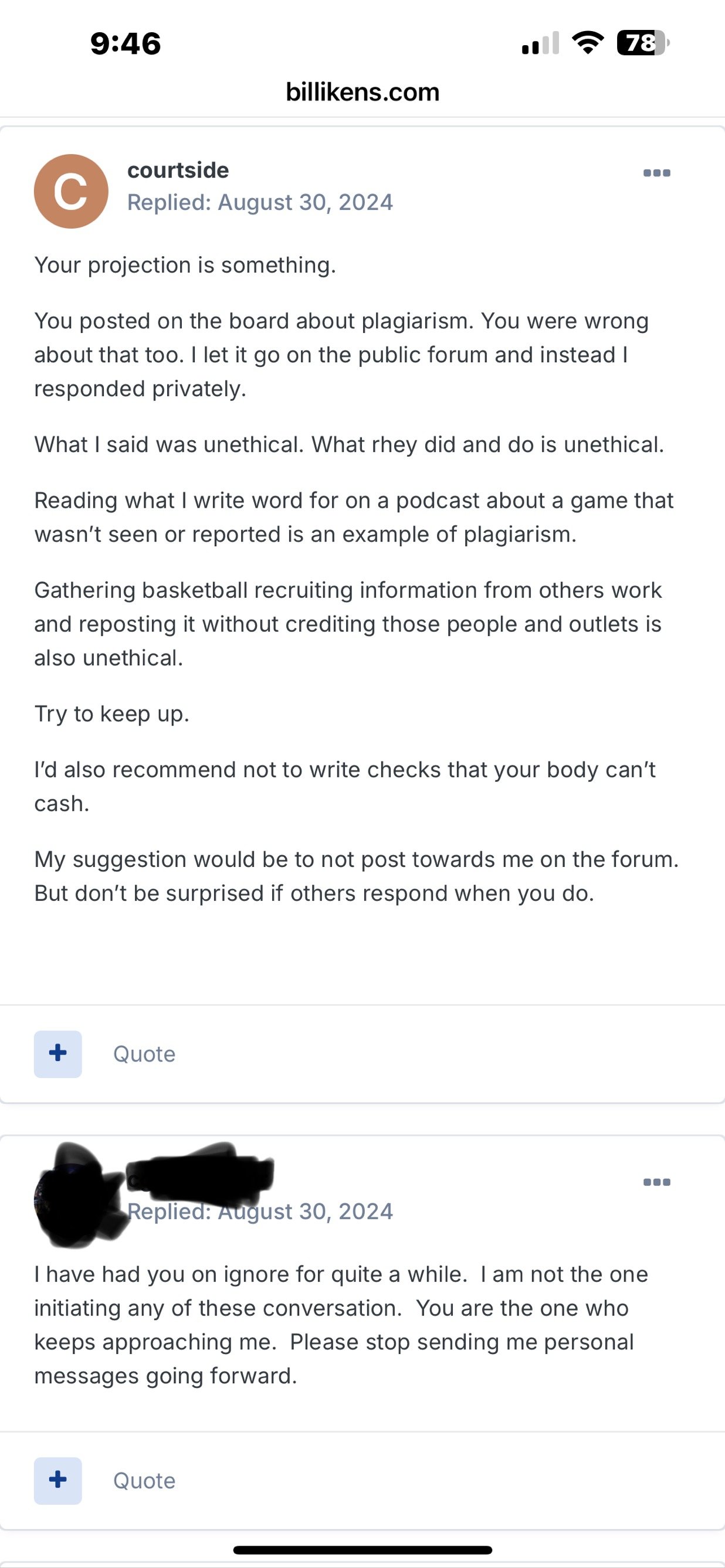Tap the Wi-Fi icon in the status bar
This screenshot has height=1568, width=725.
click(587, 43)
